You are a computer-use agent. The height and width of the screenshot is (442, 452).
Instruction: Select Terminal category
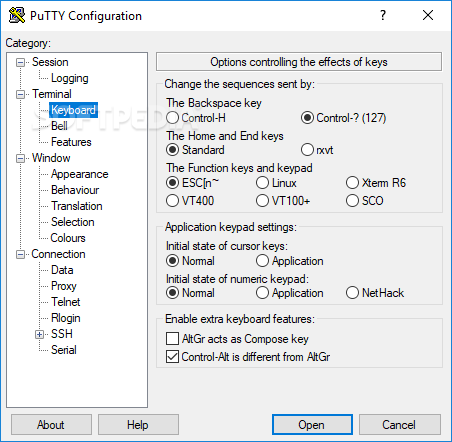(x=52, y=94)
